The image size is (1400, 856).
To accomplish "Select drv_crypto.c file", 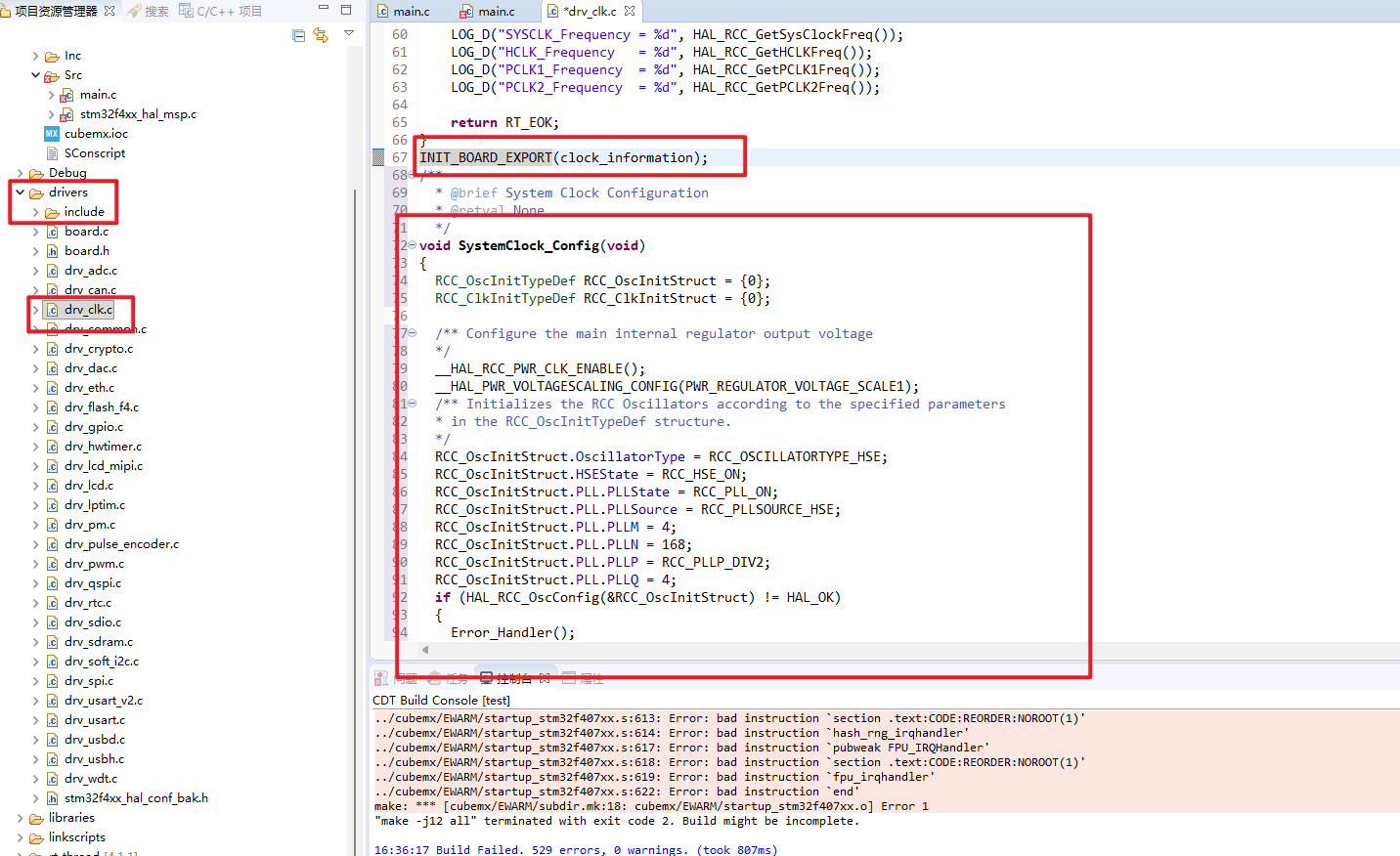I will click(x=99, y=349).
